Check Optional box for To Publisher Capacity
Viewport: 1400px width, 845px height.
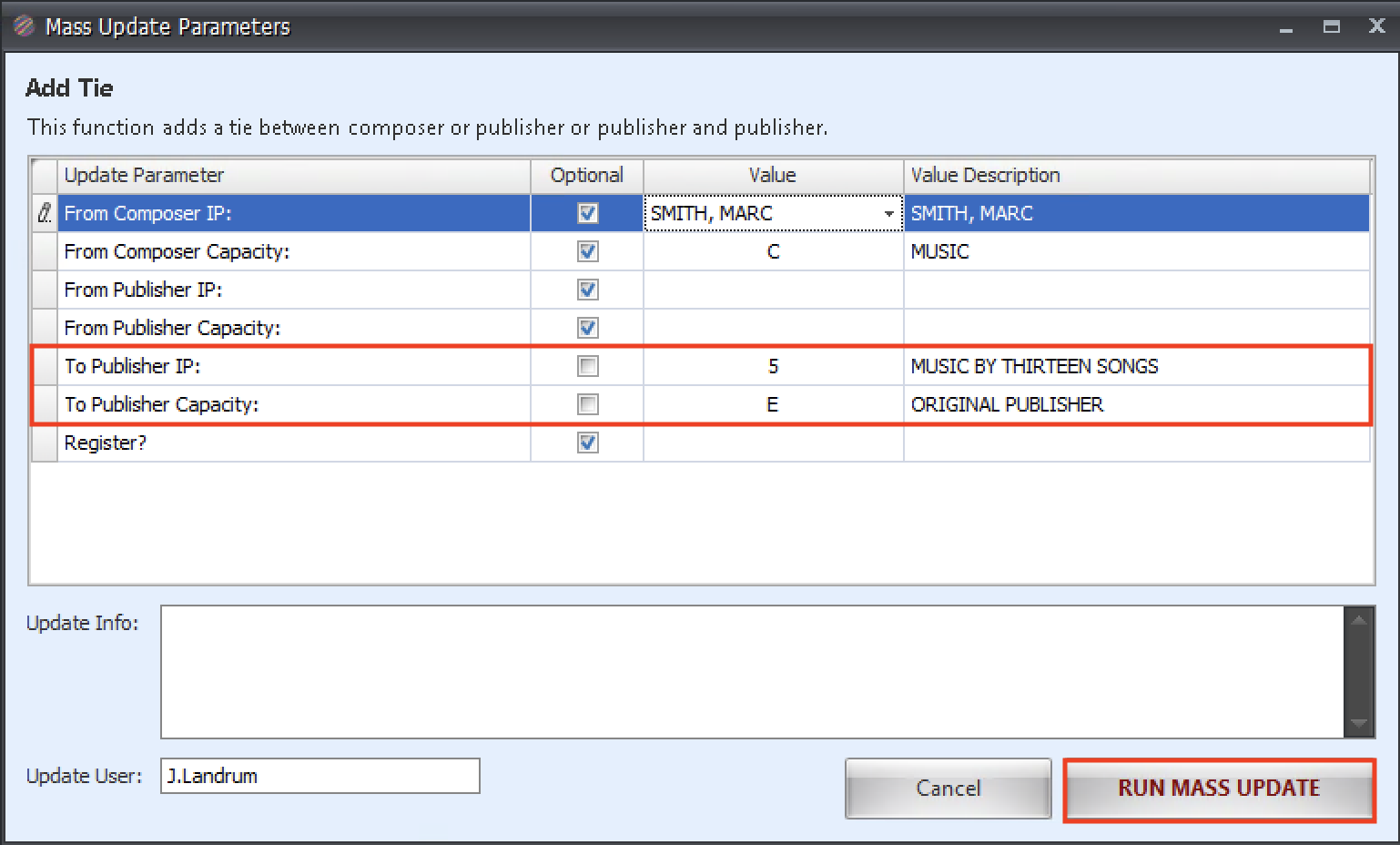coord(587,404)
